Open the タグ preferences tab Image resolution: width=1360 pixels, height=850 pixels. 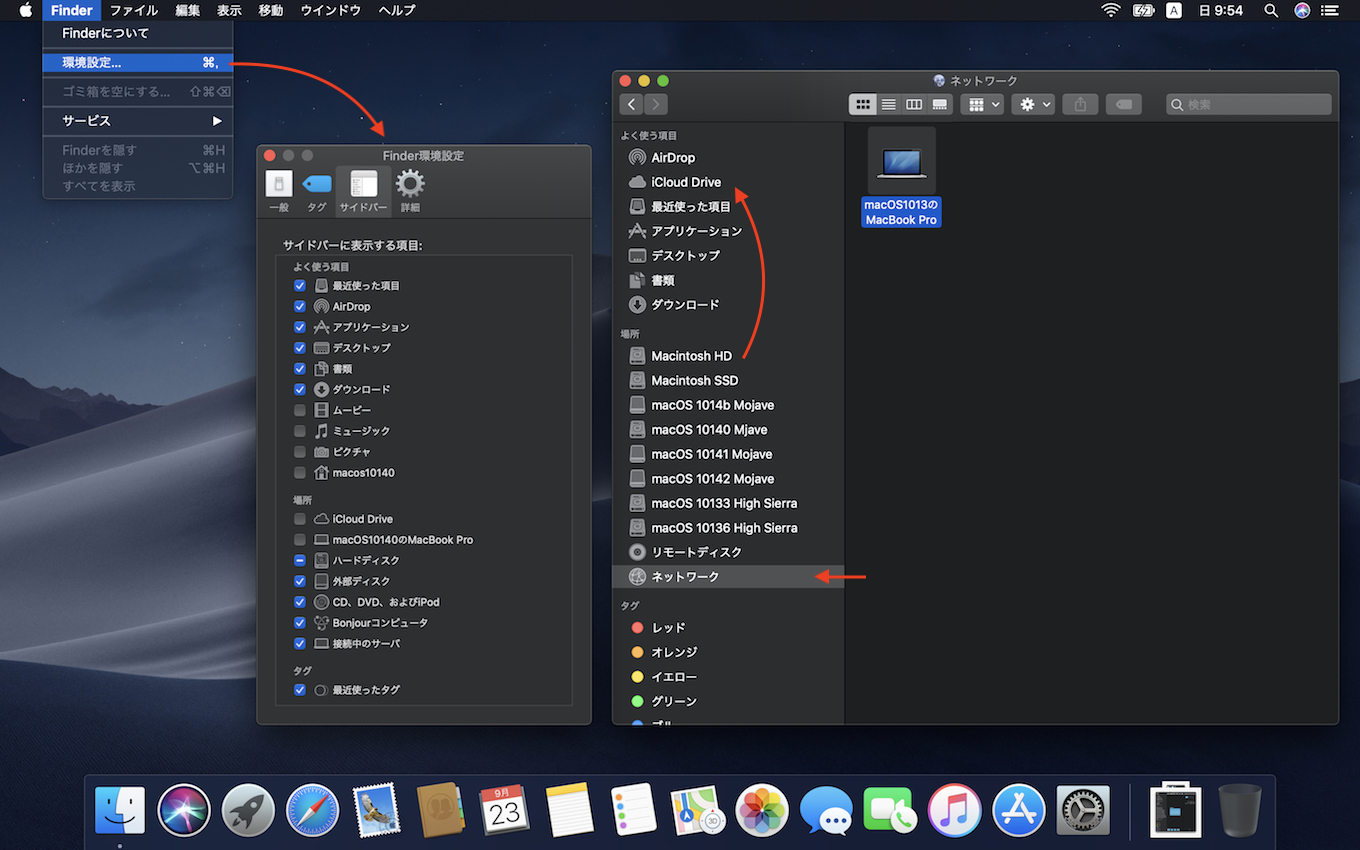pyautogui.click(x=317, y=190)
